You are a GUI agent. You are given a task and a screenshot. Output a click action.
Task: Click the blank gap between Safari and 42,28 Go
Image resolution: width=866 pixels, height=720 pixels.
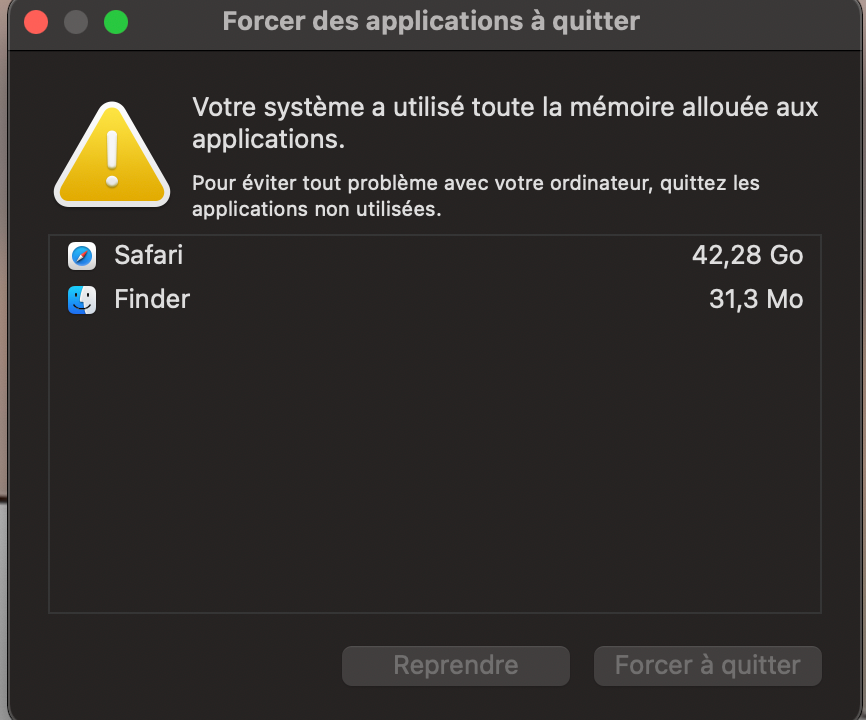[430, 256]
